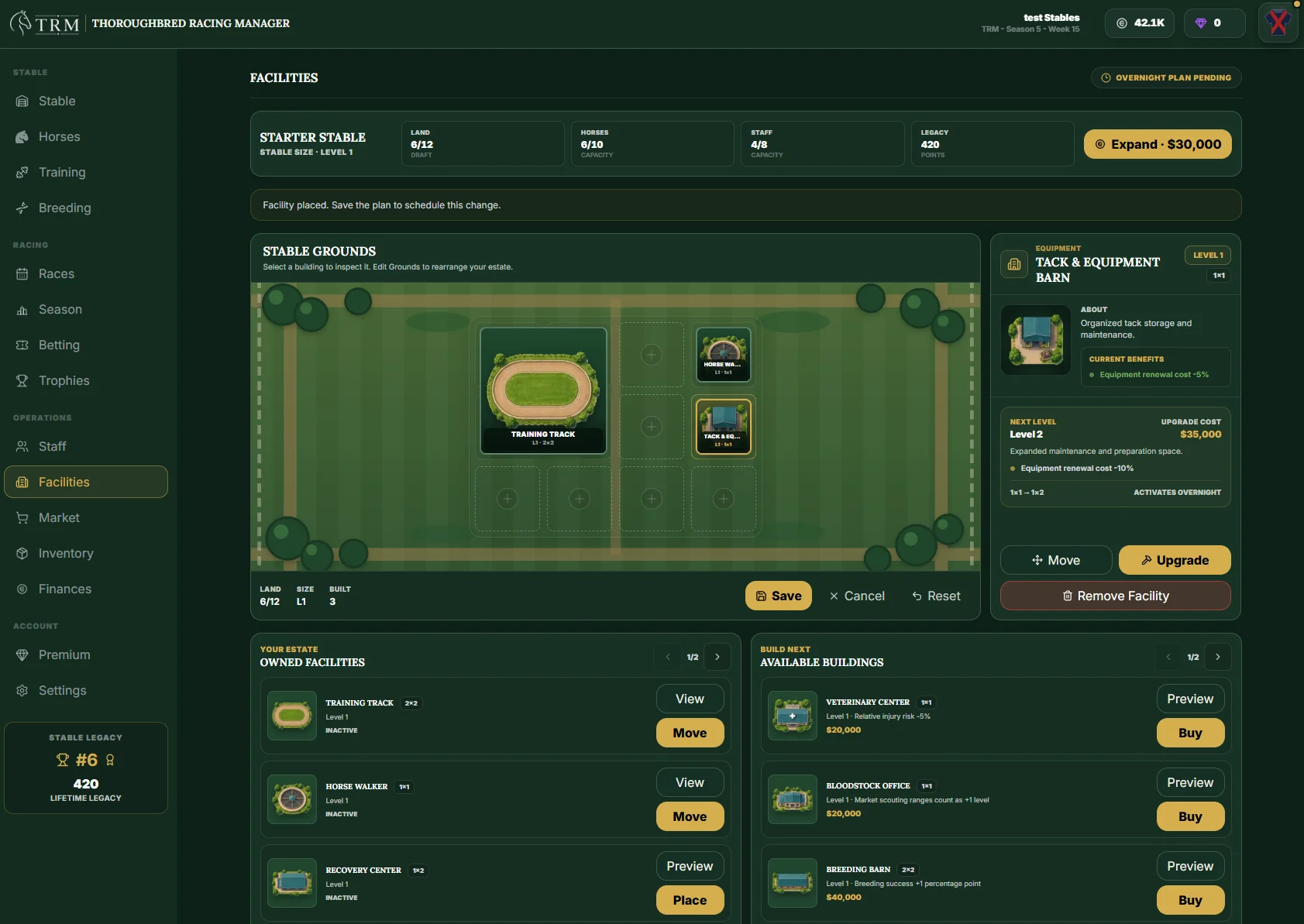Screen dimensions: 1304x924
Task: Open Trophies cup icon
Action: pyautogui.click(x=22, y=381)
